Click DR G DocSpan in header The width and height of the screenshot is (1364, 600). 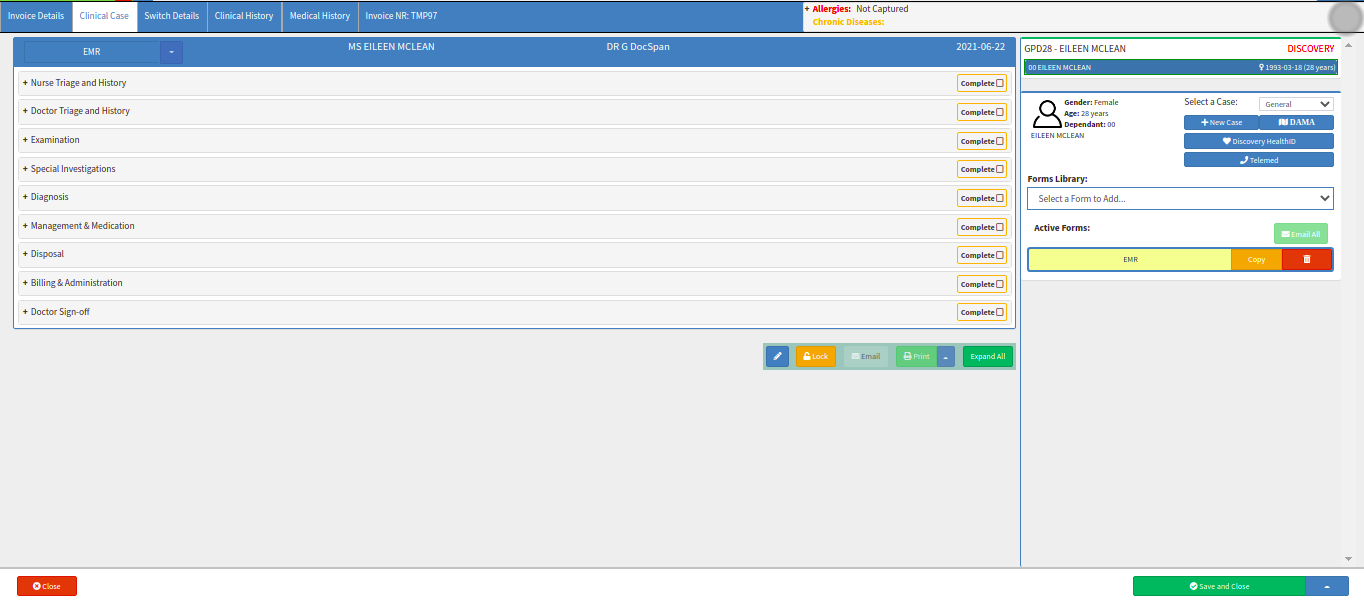pos(638,47)
